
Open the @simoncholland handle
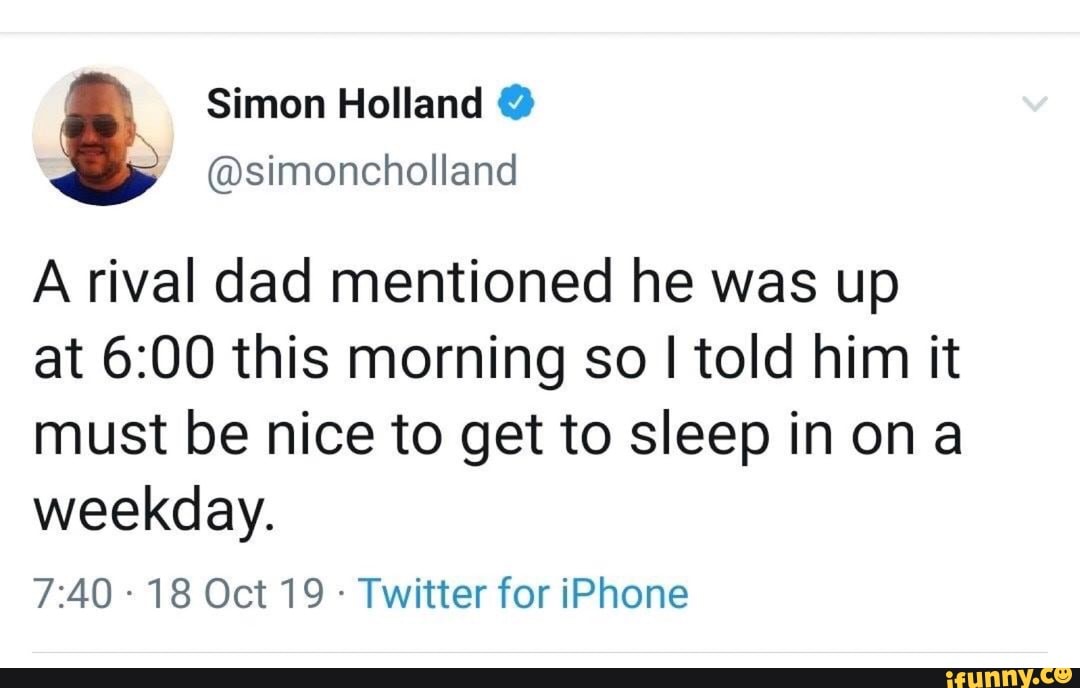pos(362,171)
